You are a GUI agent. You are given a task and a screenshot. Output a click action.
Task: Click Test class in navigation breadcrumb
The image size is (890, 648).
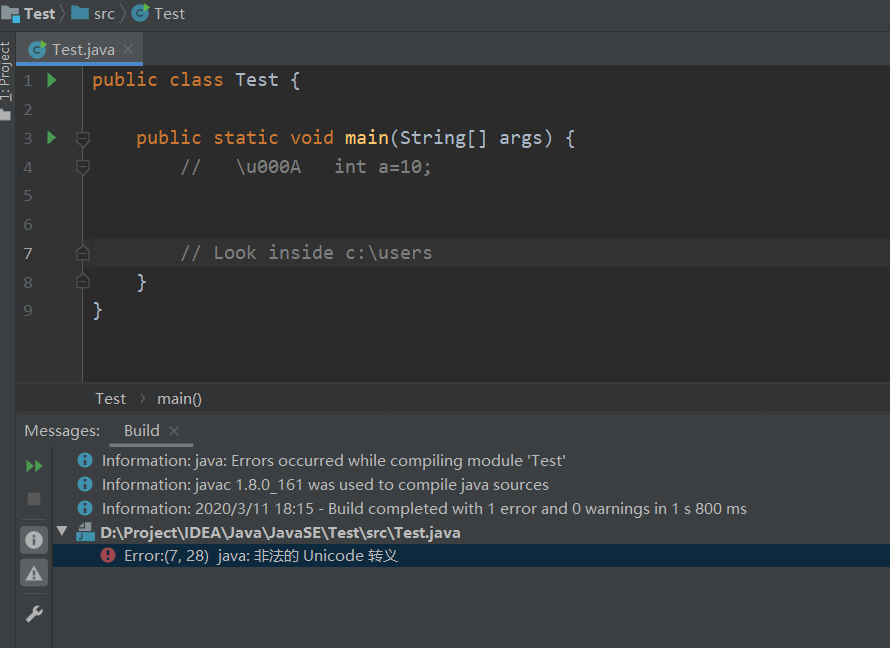click(x=169, y=14)
